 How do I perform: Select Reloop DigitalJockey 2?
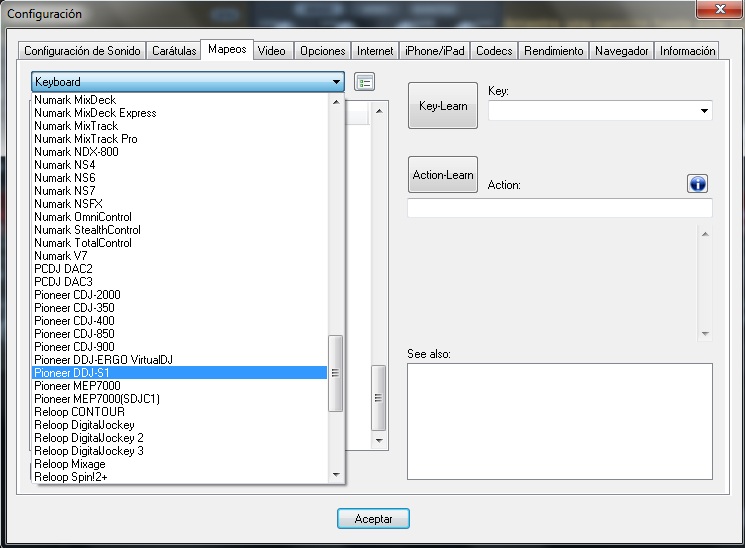(x=180, y=438)
